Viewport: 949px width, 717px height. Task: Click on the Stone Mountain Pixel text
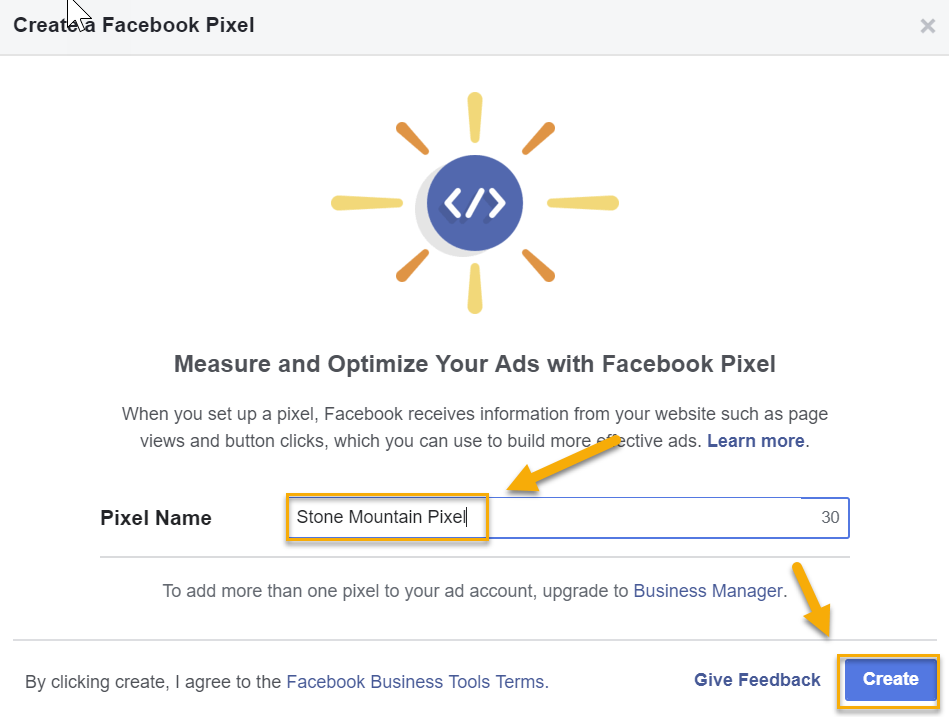pyautogui.click(x=381, y=517)
